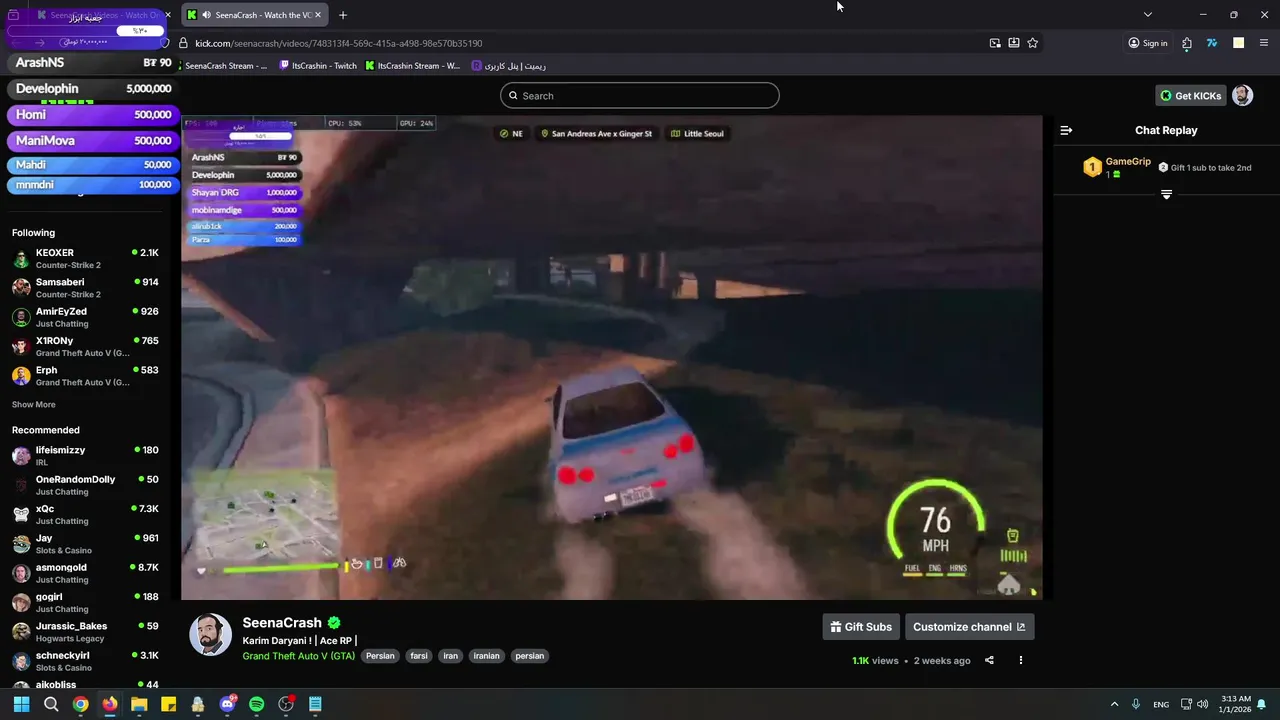The image size is (1280, 720).
Task: Open the browser extensions puzzle icon
Action: (1187, 43)
